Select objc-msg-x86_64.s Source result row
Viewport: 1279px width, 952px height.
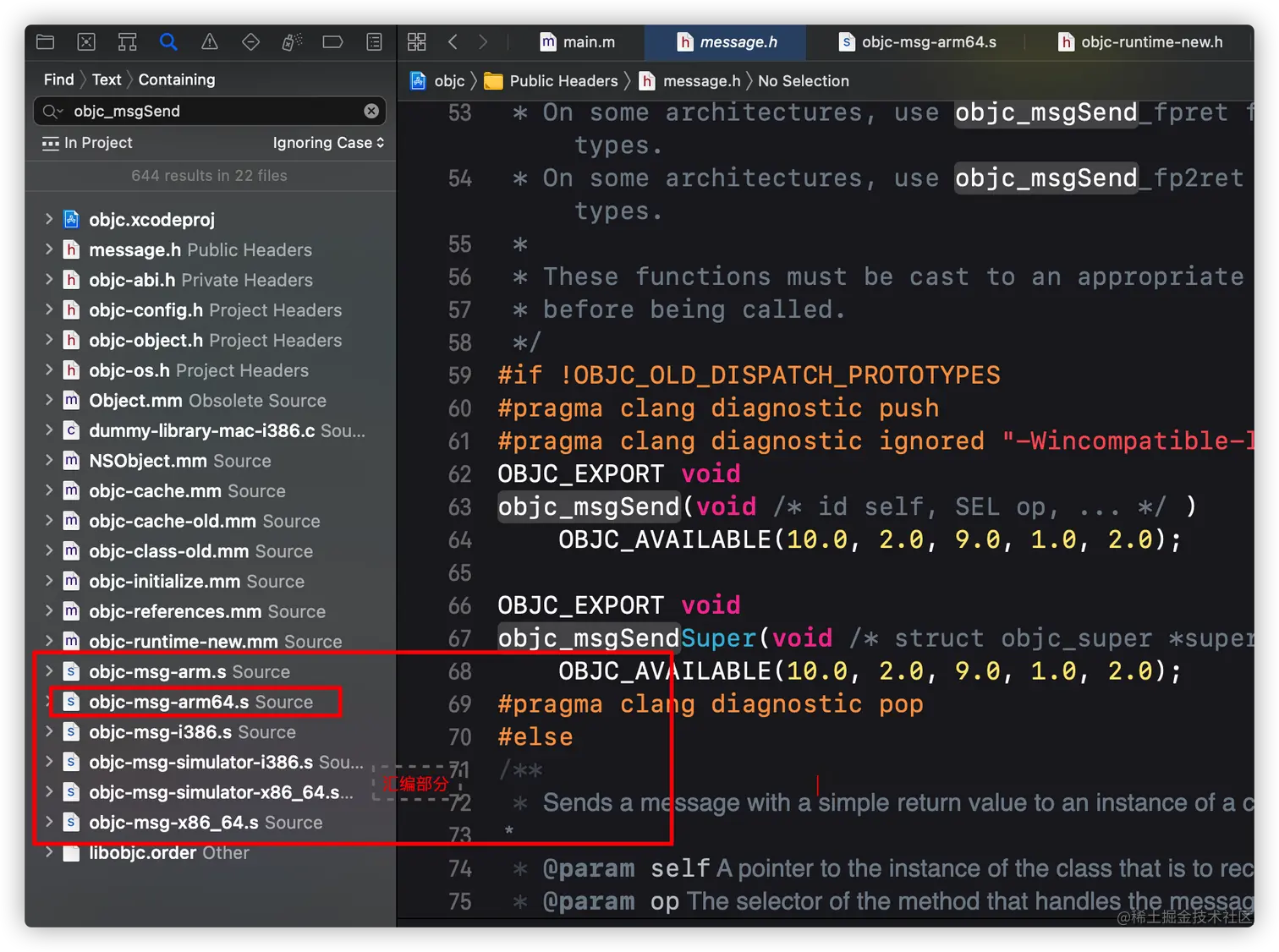[211, 822]
